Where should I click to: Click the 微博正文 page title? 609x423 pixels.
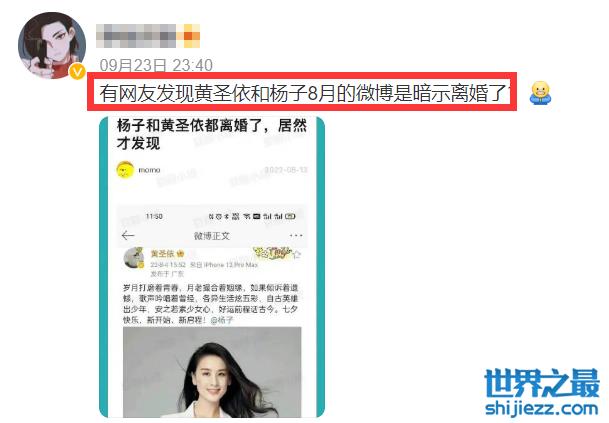(212, 236)
